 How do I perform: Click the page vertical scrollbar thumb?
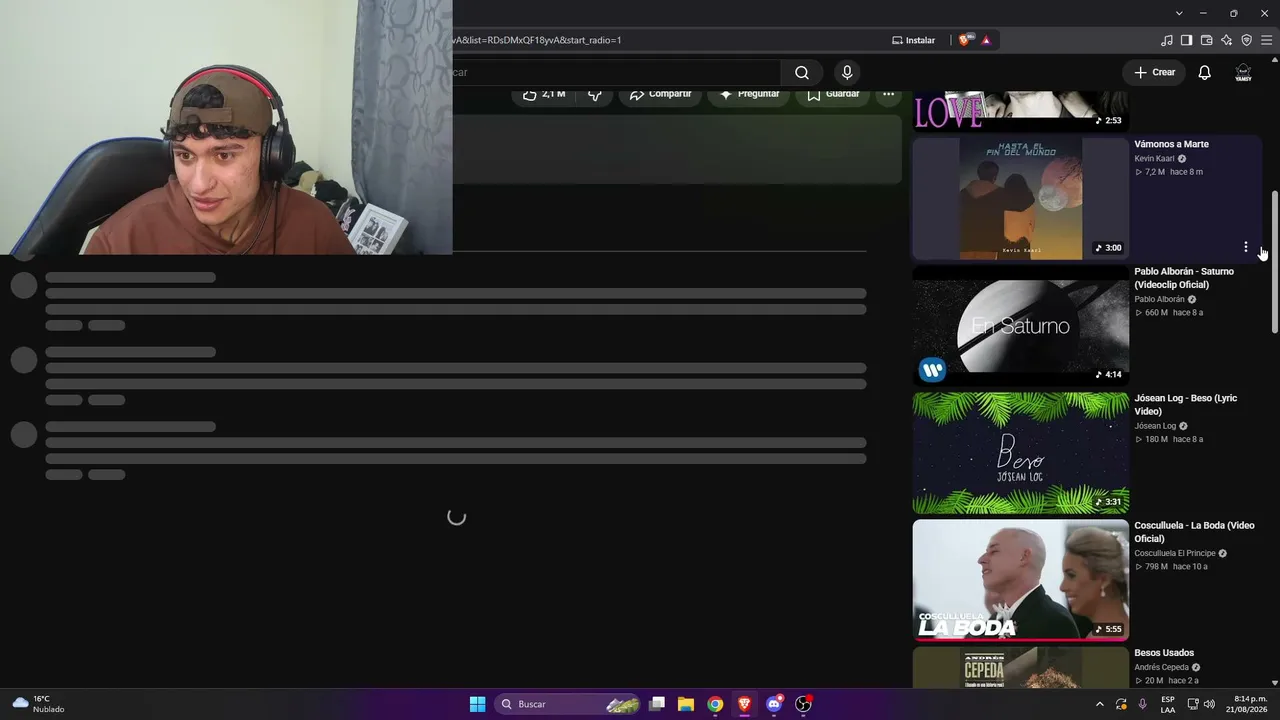tap(1274, 262)
